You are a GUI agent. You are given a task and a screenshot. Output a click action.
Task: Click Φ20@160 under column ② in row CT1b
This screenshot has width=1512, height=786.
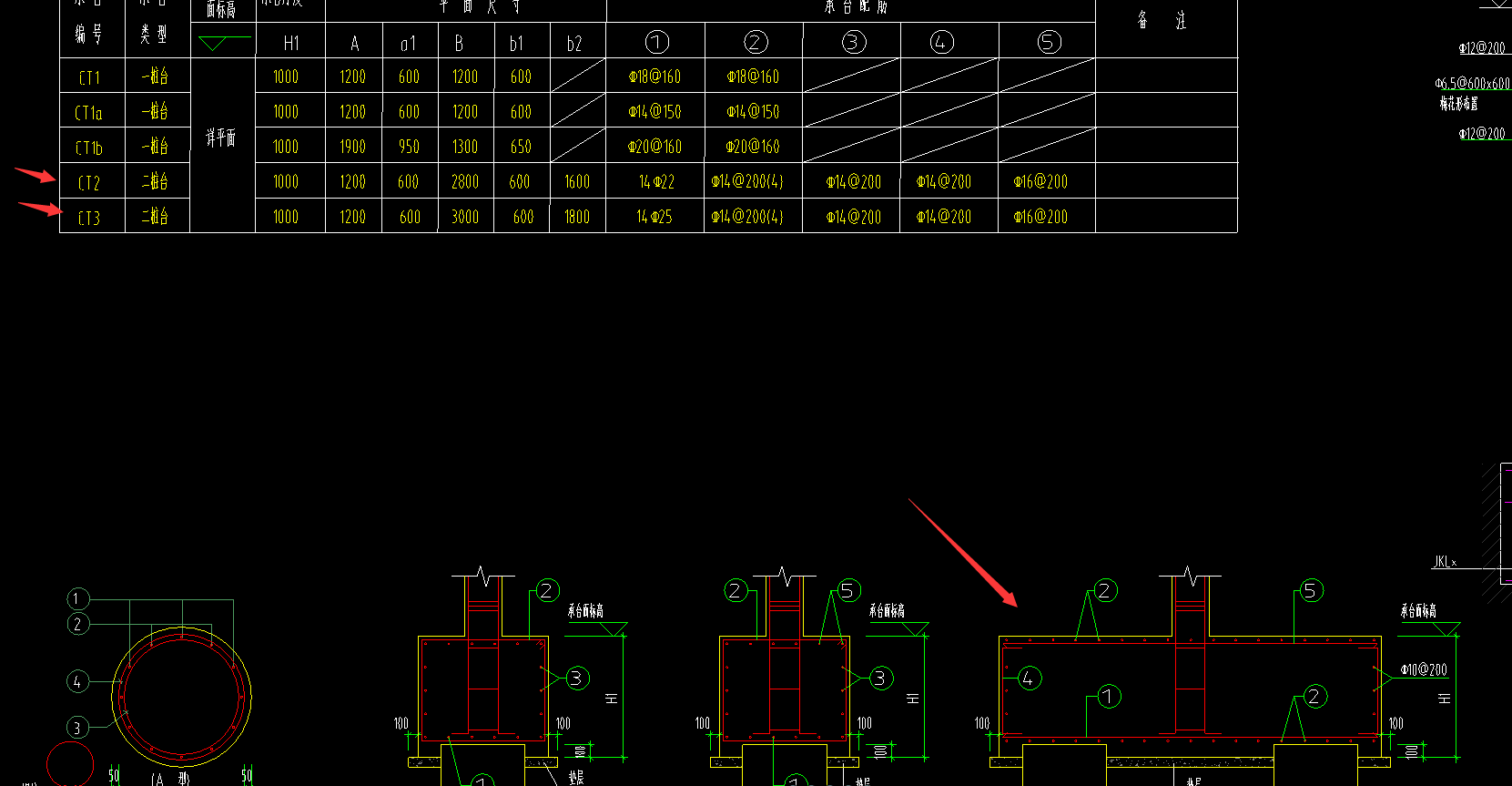point(753,147)
